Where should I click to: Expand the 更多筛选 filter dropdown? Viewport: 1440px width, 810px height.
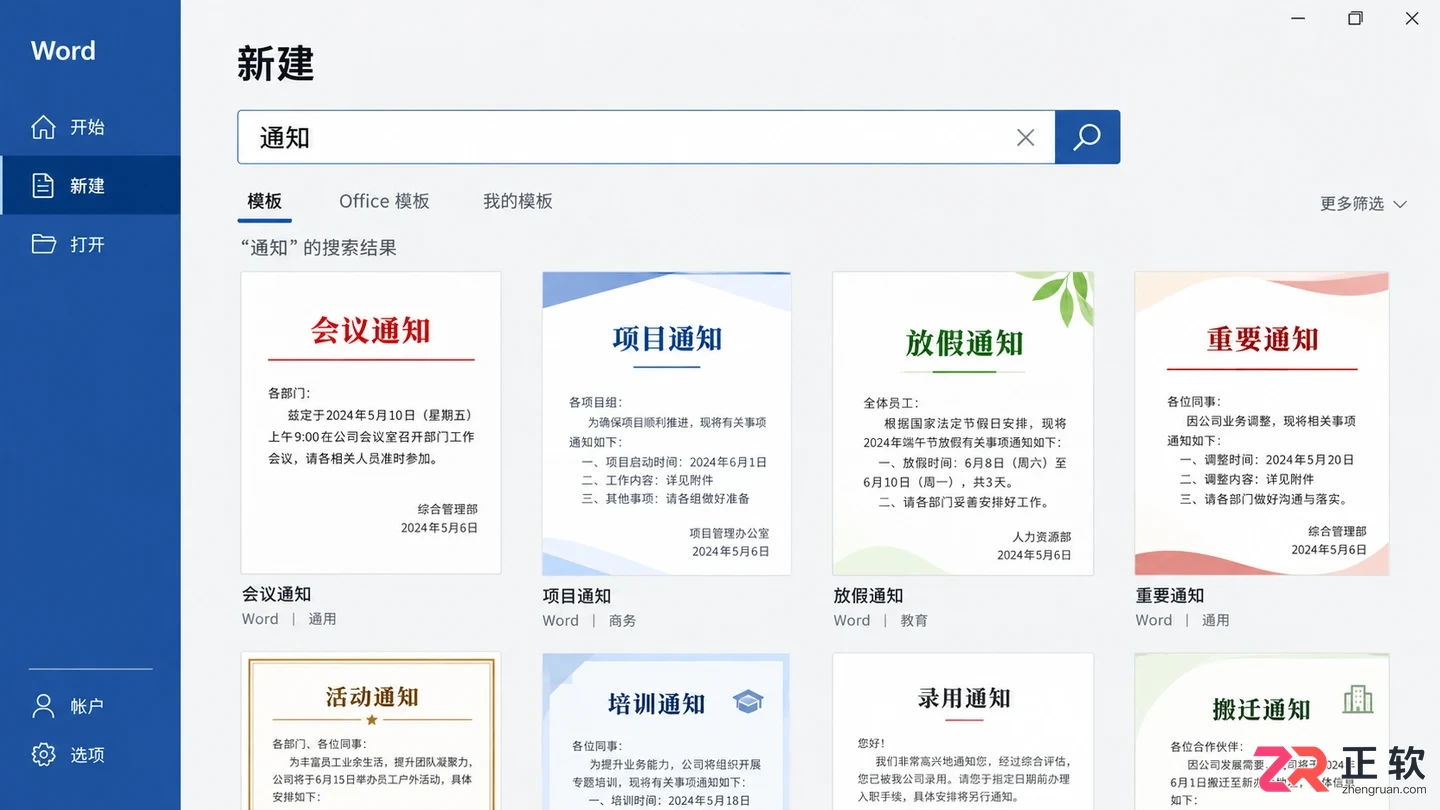tap(1363, 203)
